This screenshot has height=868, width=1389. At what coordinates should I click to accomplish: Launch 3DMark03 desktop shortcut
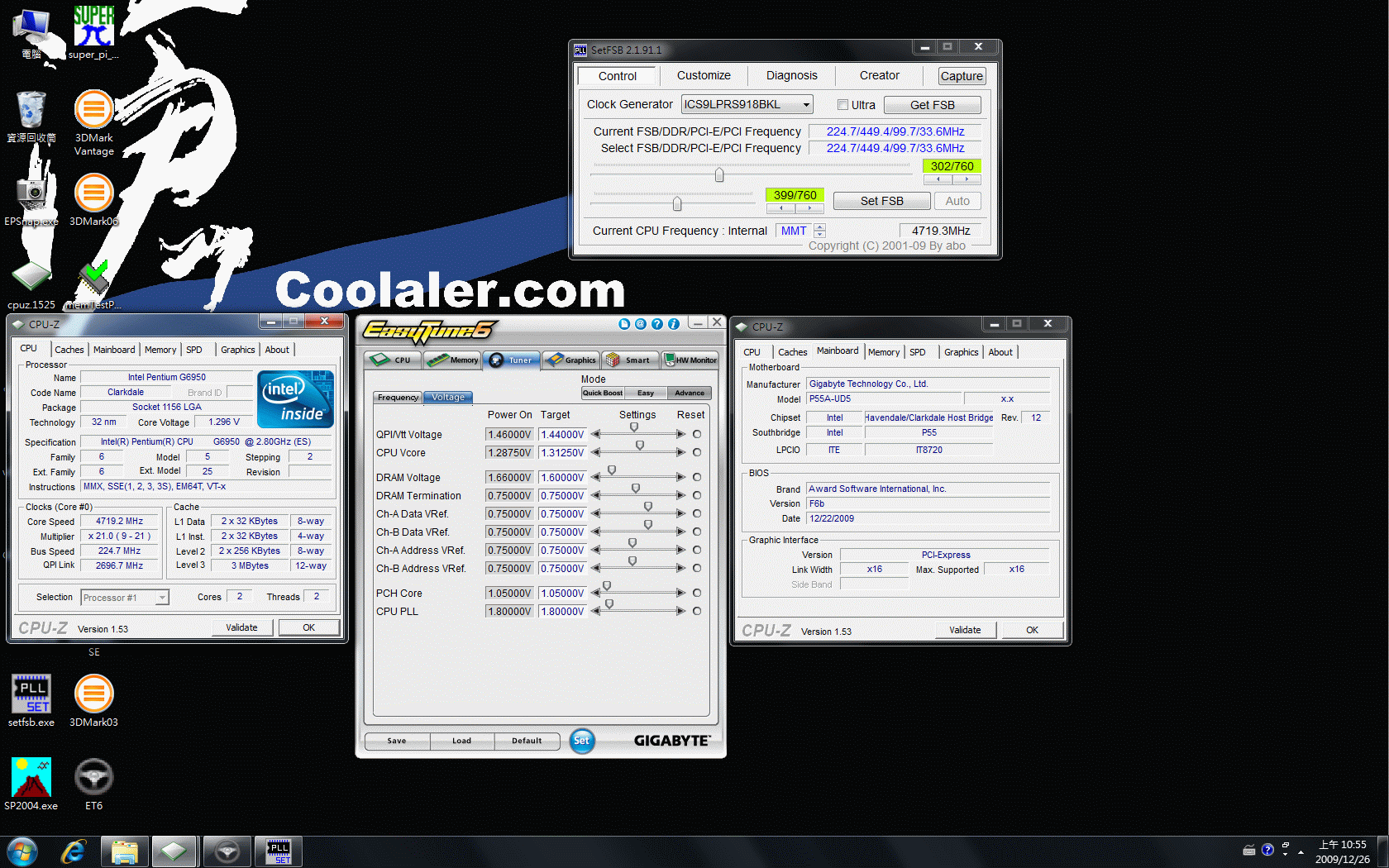93,700
